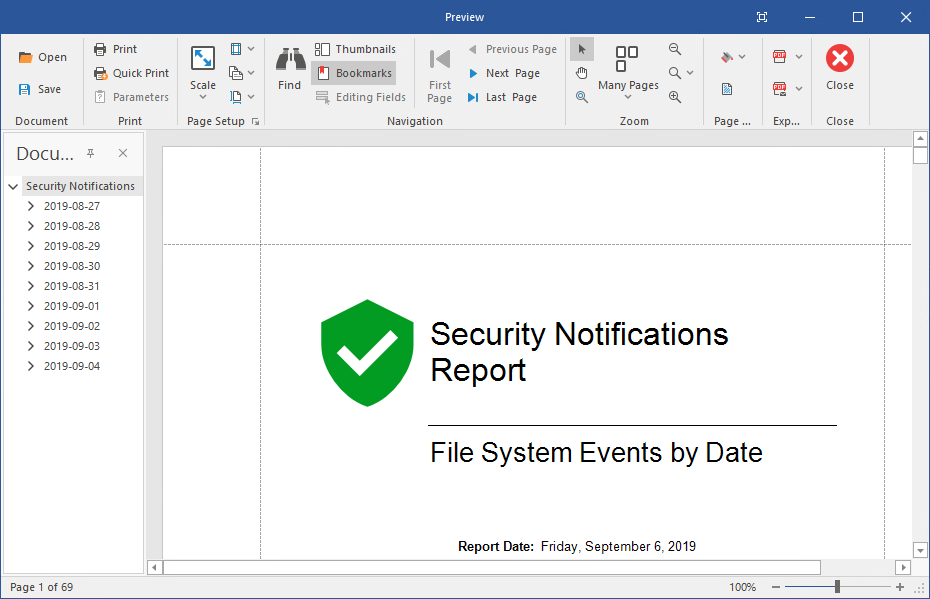
Task: Select the mouse pointer tool
Action: (x=582, y=49)
